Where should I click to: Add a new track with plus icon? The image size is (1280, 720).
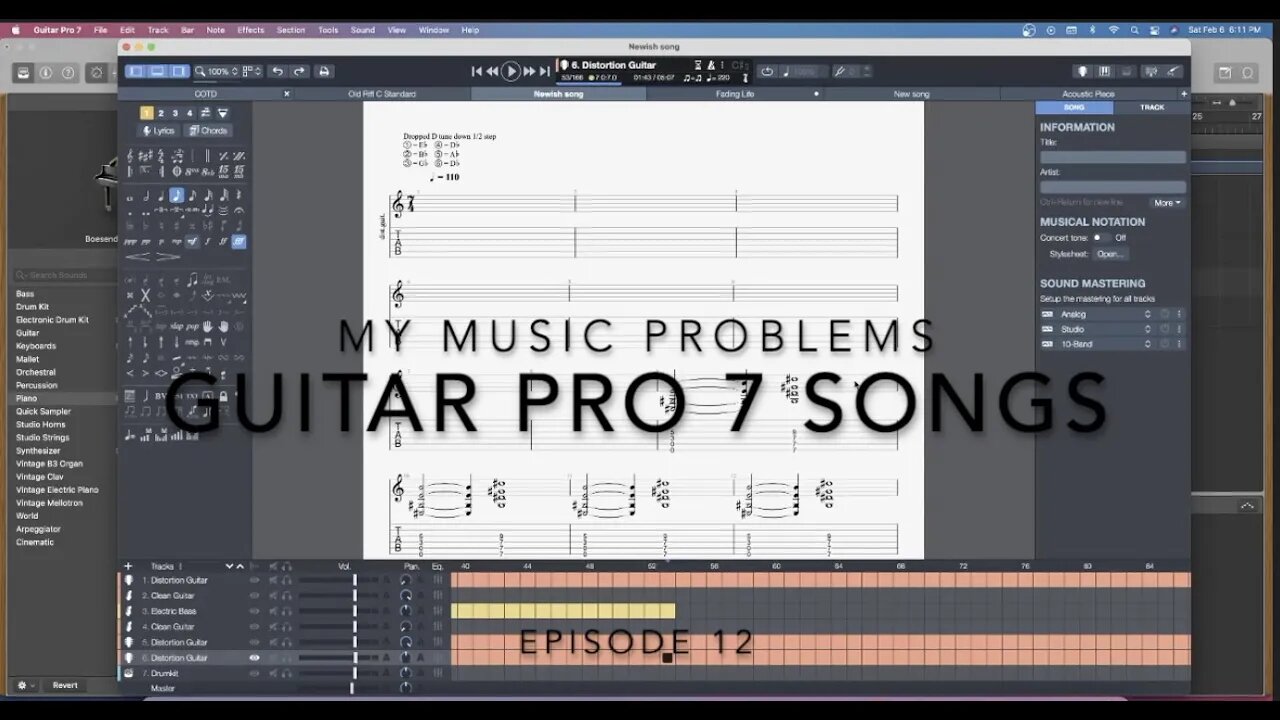[128, 566]
